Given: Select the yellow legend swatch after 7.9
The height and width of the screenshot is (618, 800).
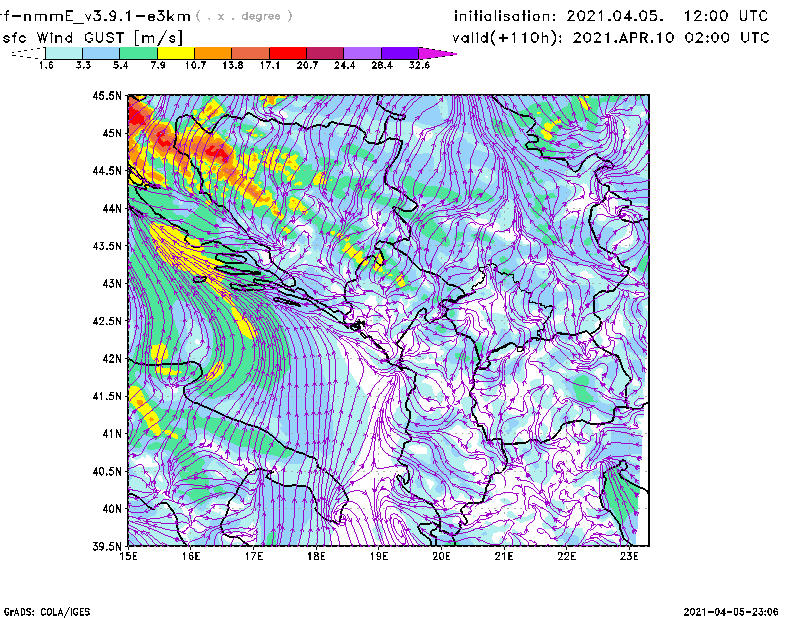Looking at the screenshot, I should coord(176,53).
